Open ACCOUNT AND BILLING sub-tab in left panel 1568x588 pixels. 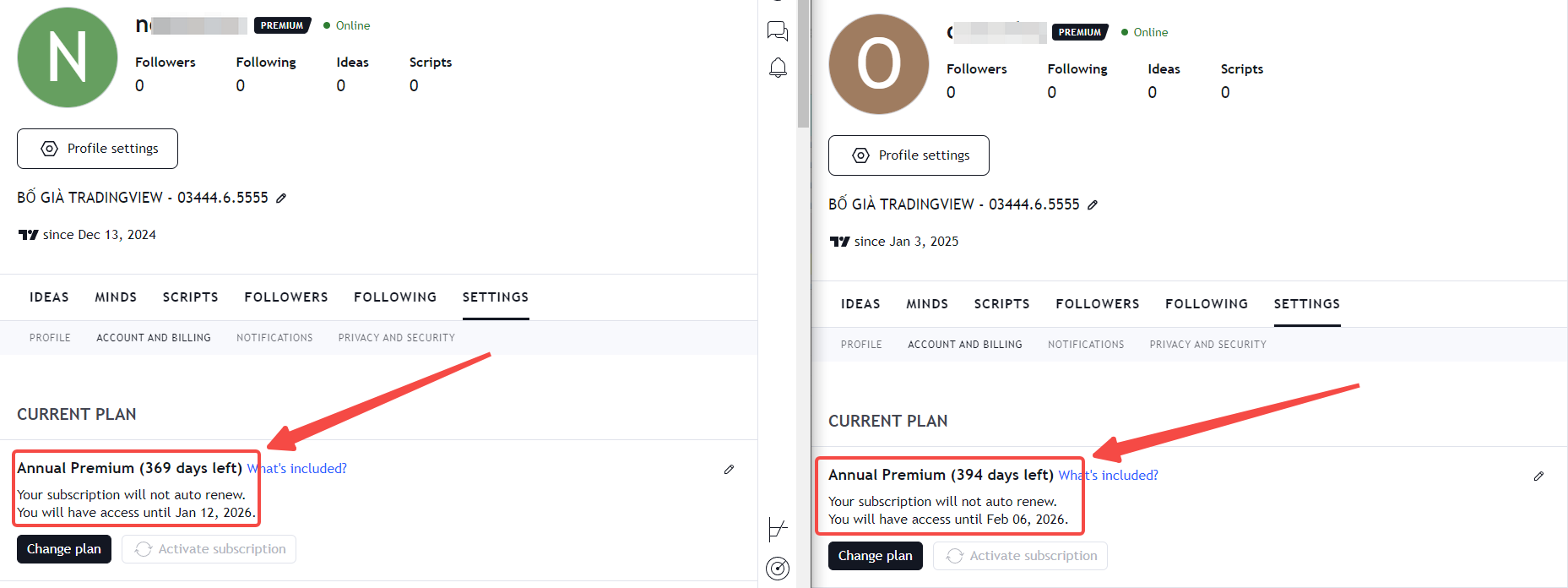[154, 338]
